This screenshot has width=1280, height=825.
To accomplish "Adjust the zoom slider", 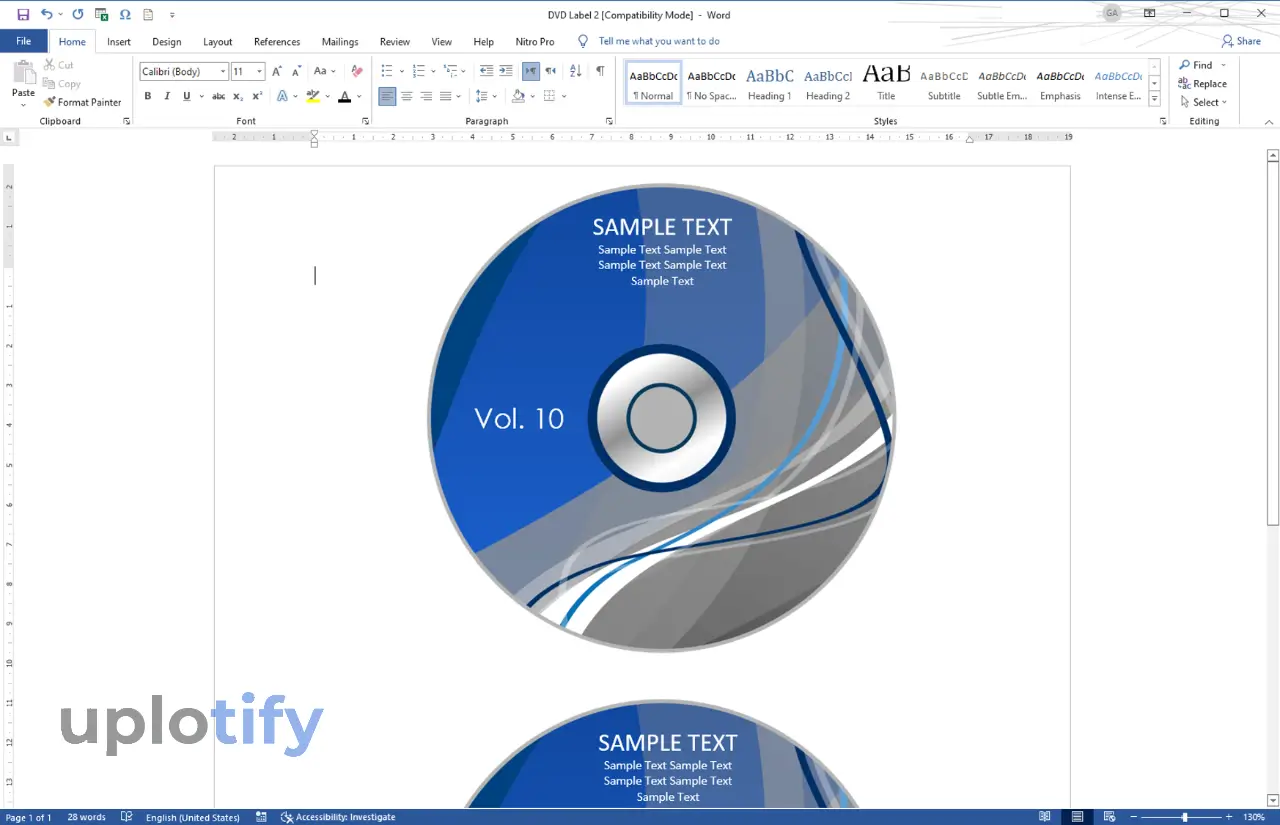I will 1186,817.
